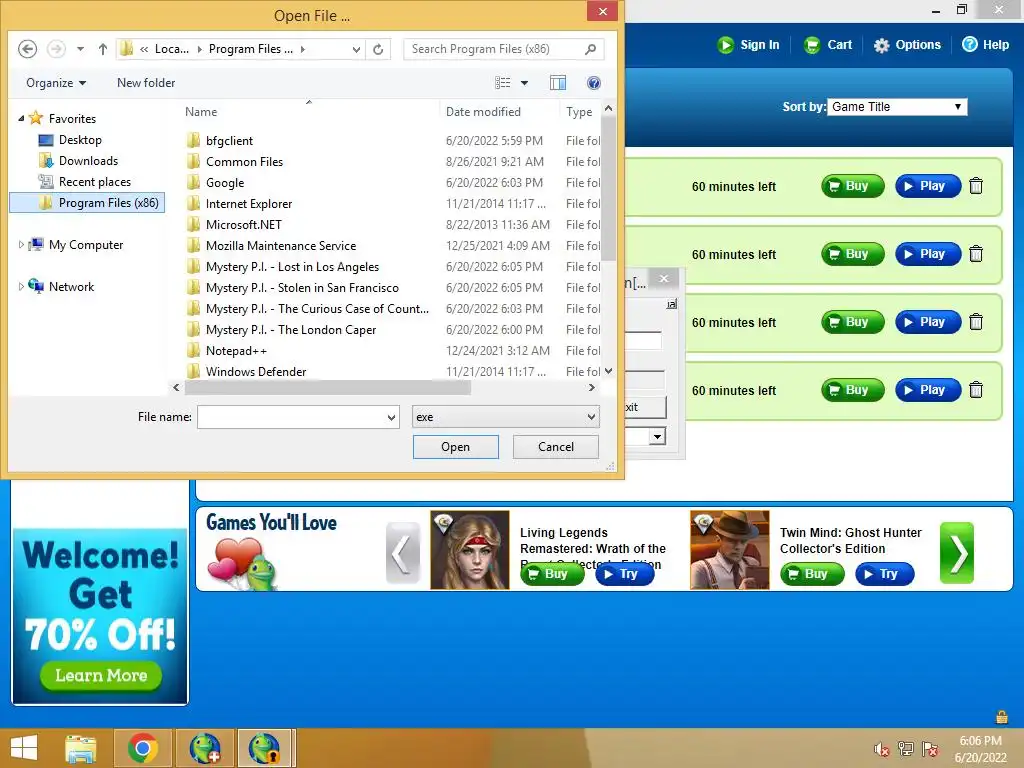Open the view options dropdown arrow
This screenshot has height=768, width=1024.
[524, 83]
